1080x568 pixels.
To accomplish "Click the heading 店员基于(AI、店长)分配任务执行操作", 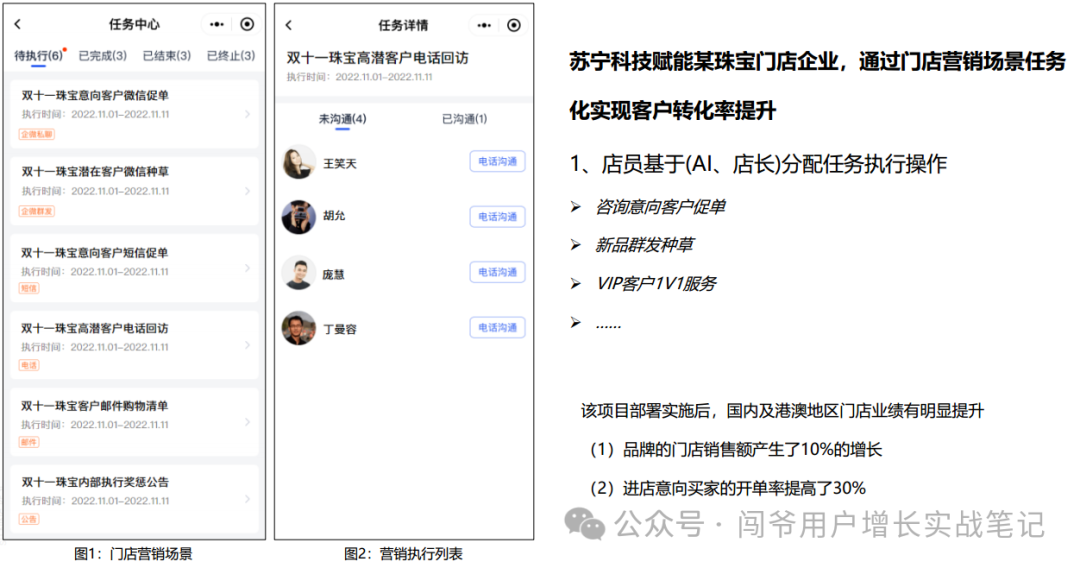I will [x=758, y=164].
